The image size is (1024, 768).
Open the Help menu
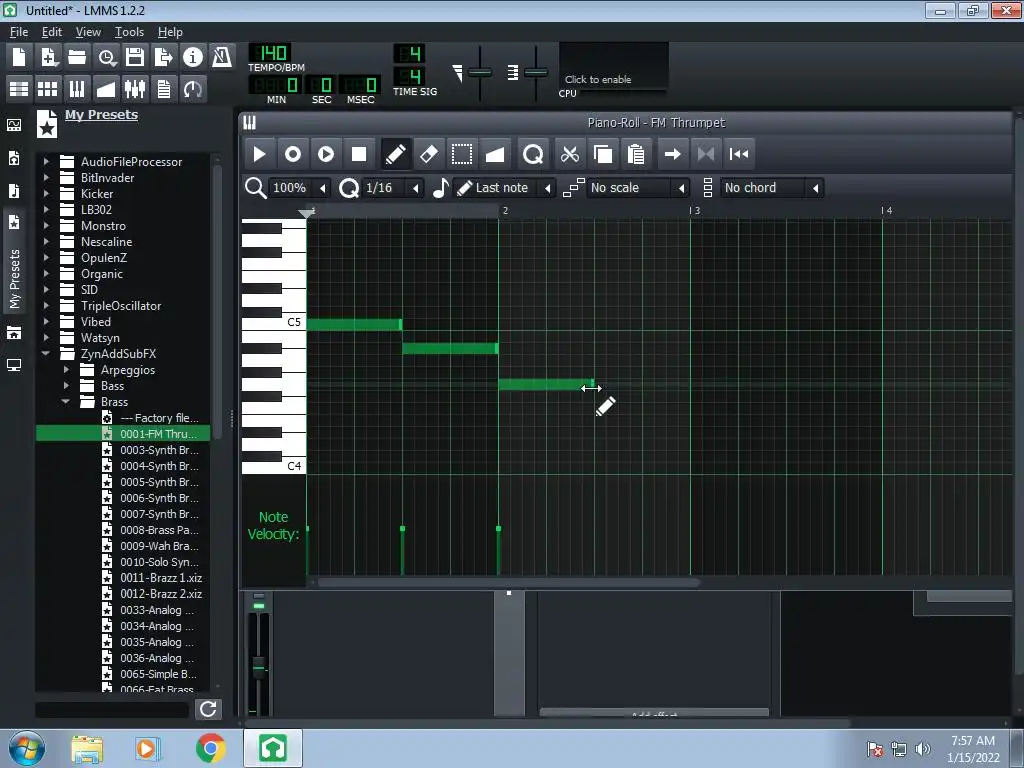(170, 32)
